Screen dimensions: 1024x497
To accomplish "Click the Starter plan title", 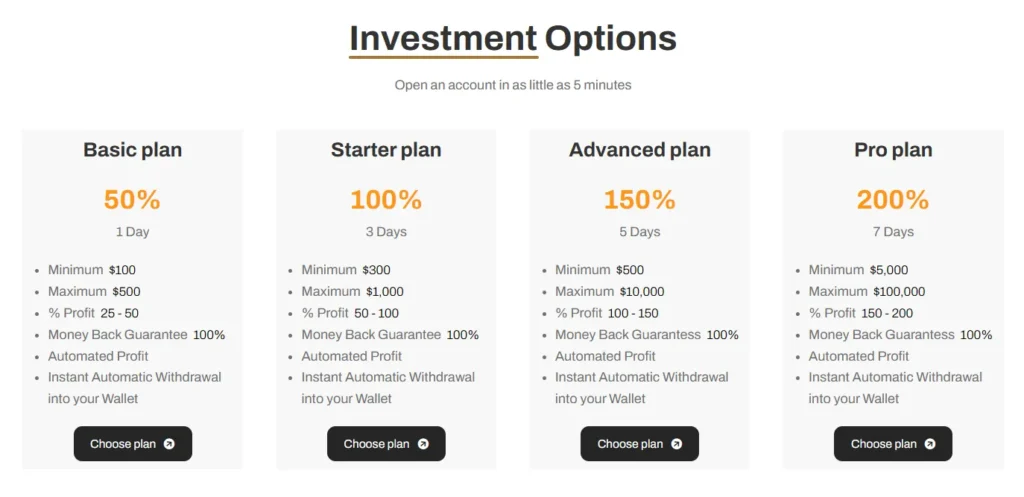I will click(386, 150).
